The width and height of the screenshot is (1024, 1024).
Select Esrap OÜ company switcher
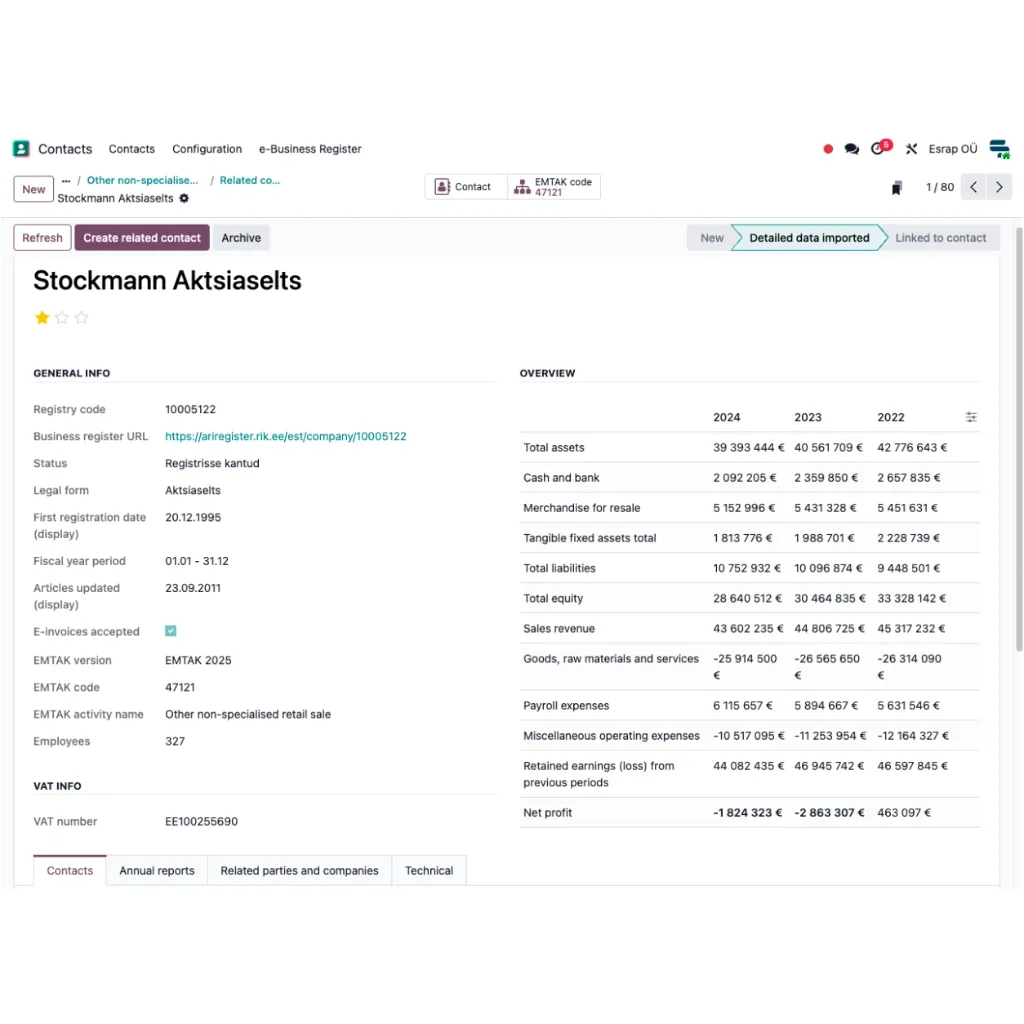[x=952, y=149]
